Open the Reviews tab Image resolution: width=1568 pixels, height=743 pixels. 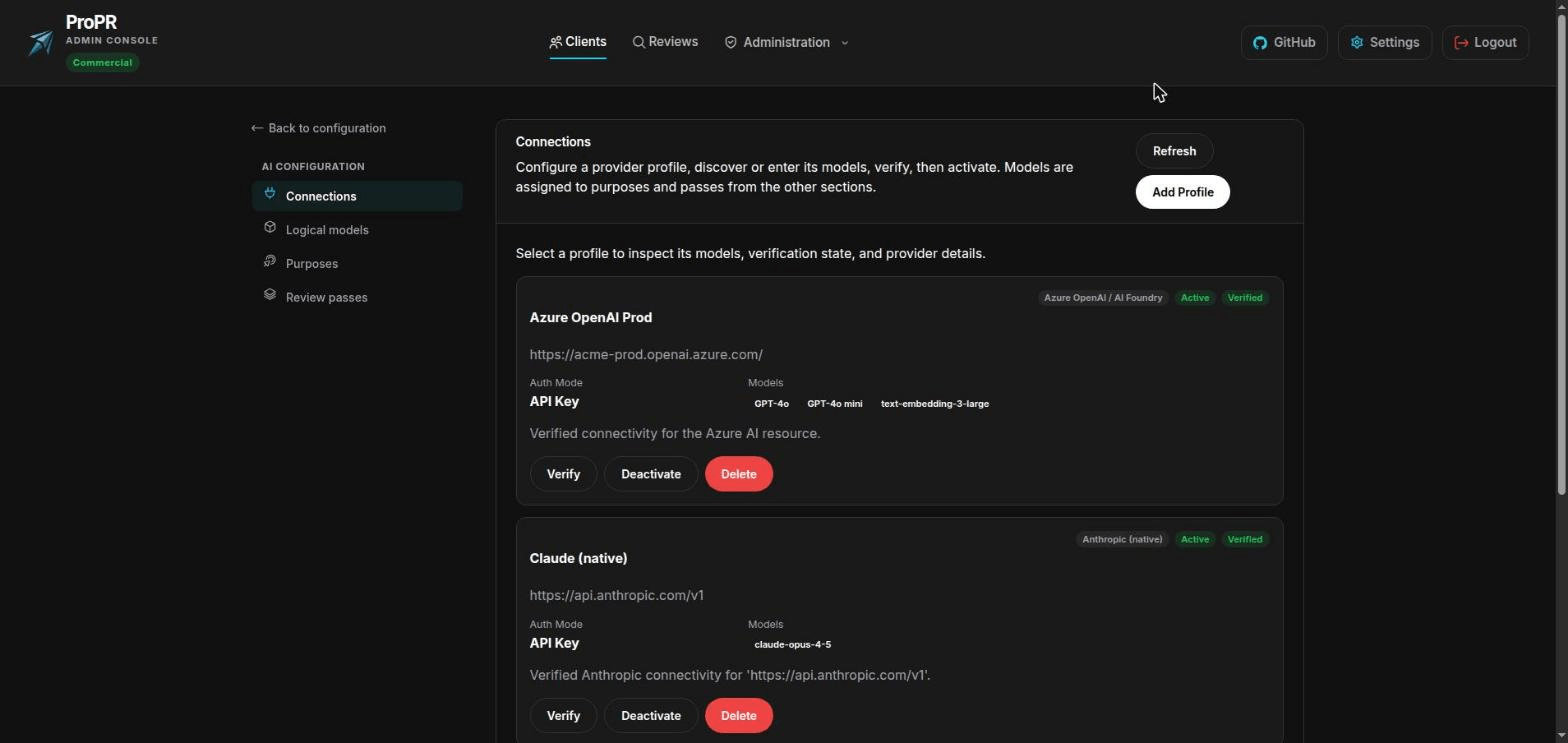[665, 42]
